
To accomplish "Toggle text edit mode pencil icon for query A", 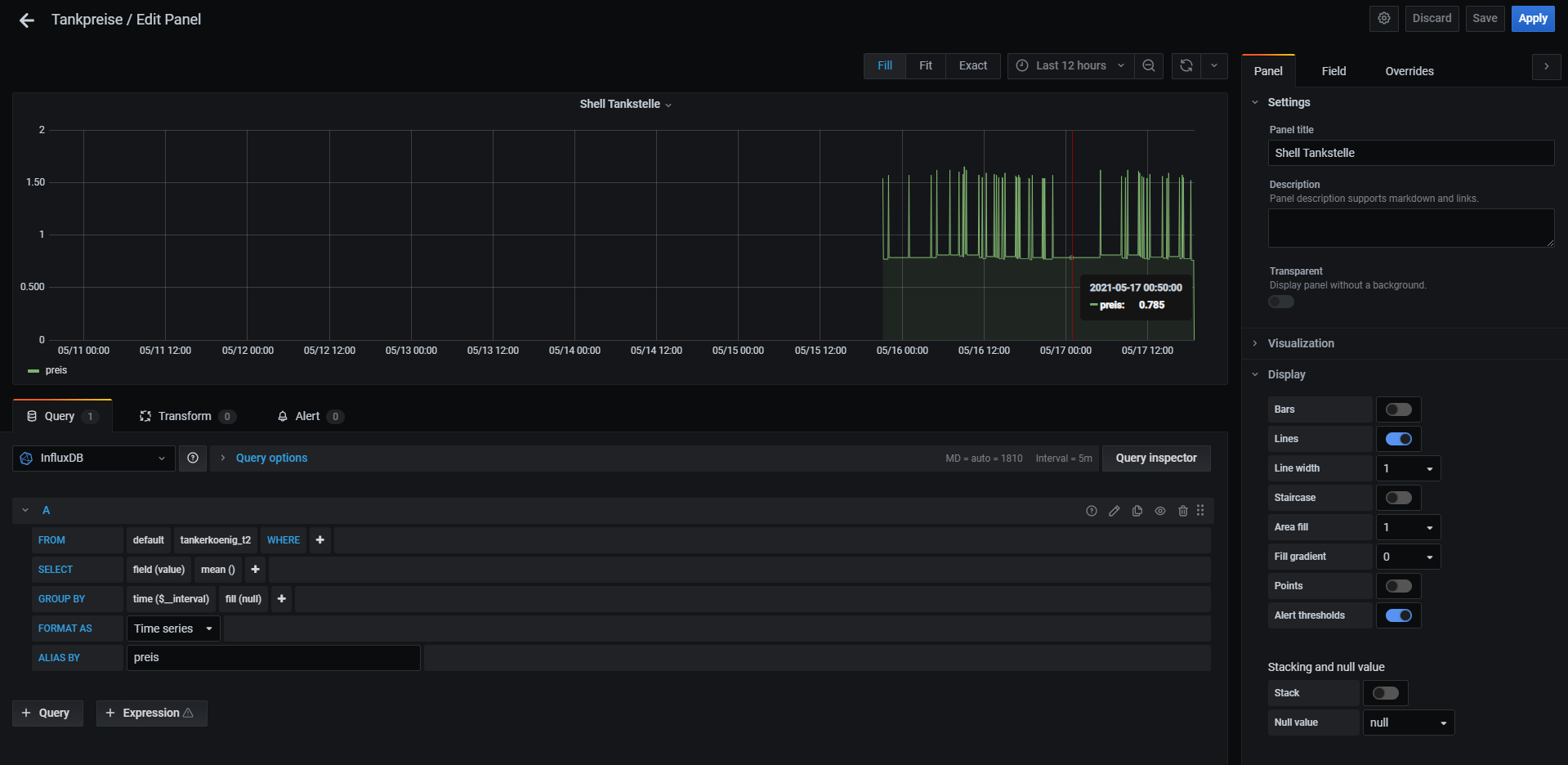I will pyautogui.click(x=1114, y=511).
